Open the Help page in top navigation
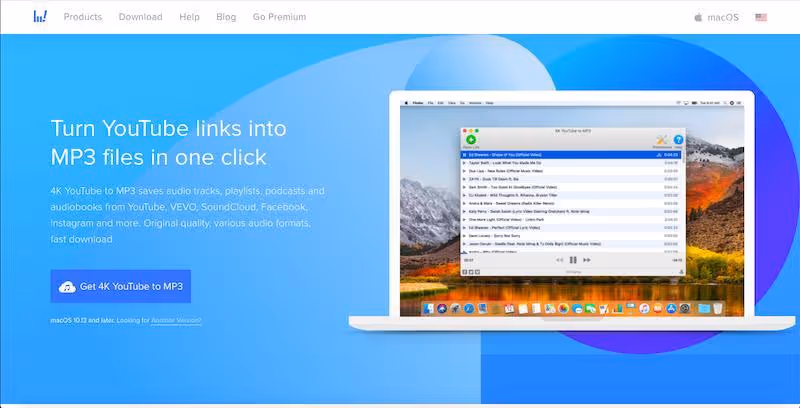 coord(189,17)
